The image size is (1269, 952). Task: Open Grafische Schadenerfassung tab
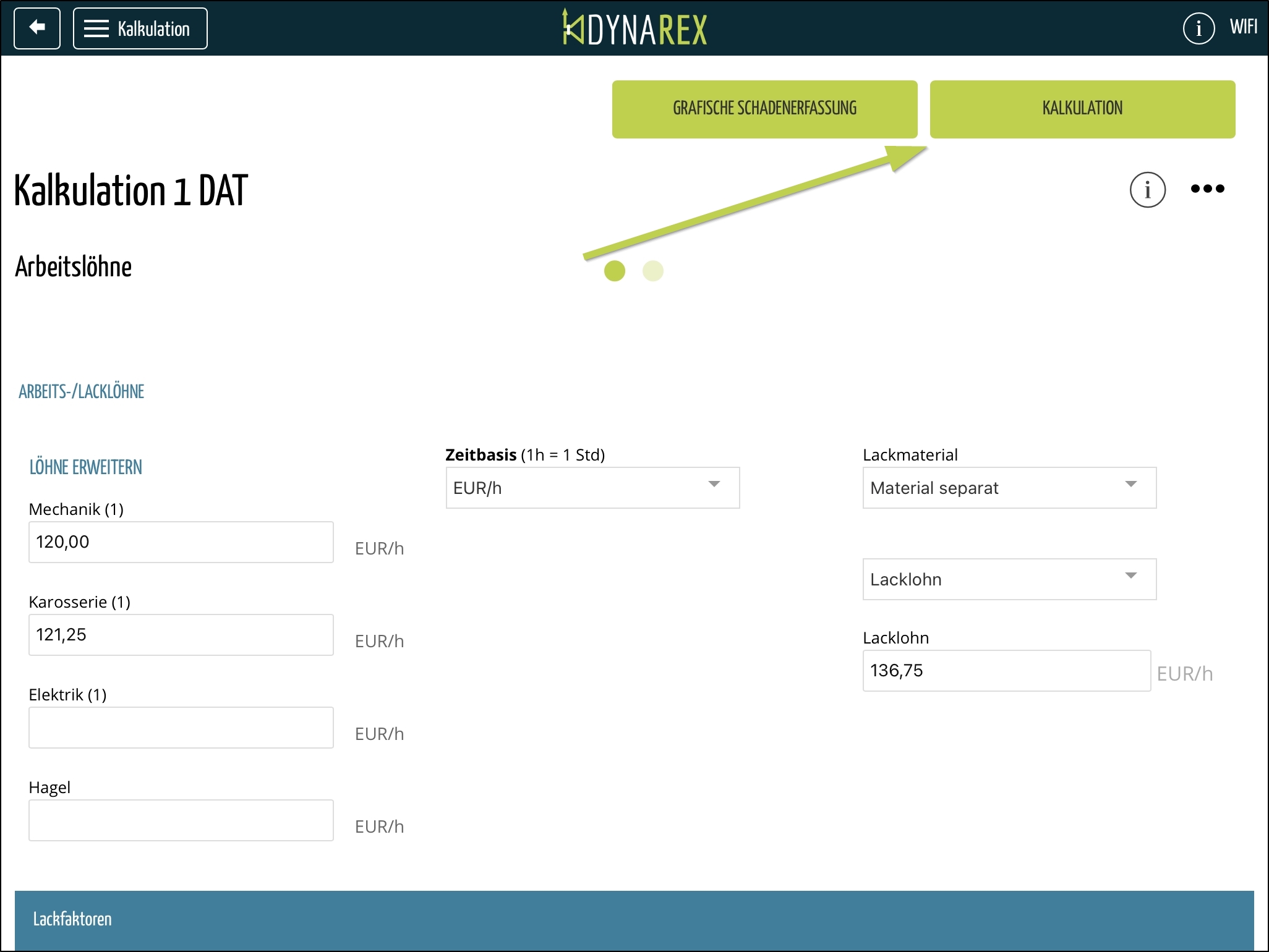pyautogui.click(x=764, y=109)
